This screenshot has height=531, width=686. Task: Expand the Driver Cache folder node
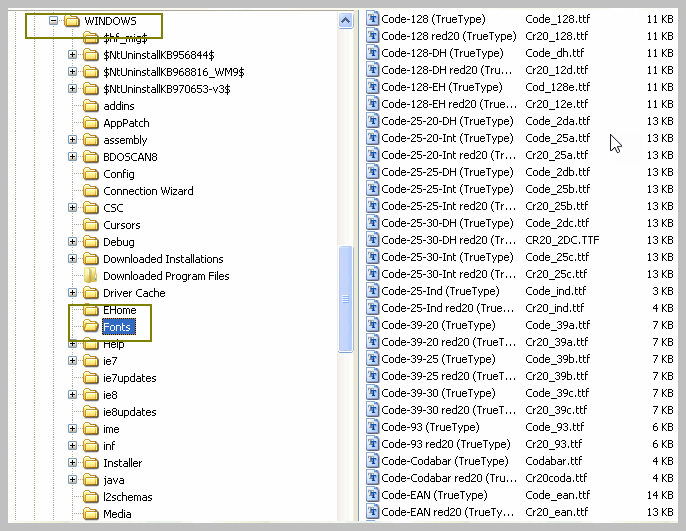(x=73, y=293)
